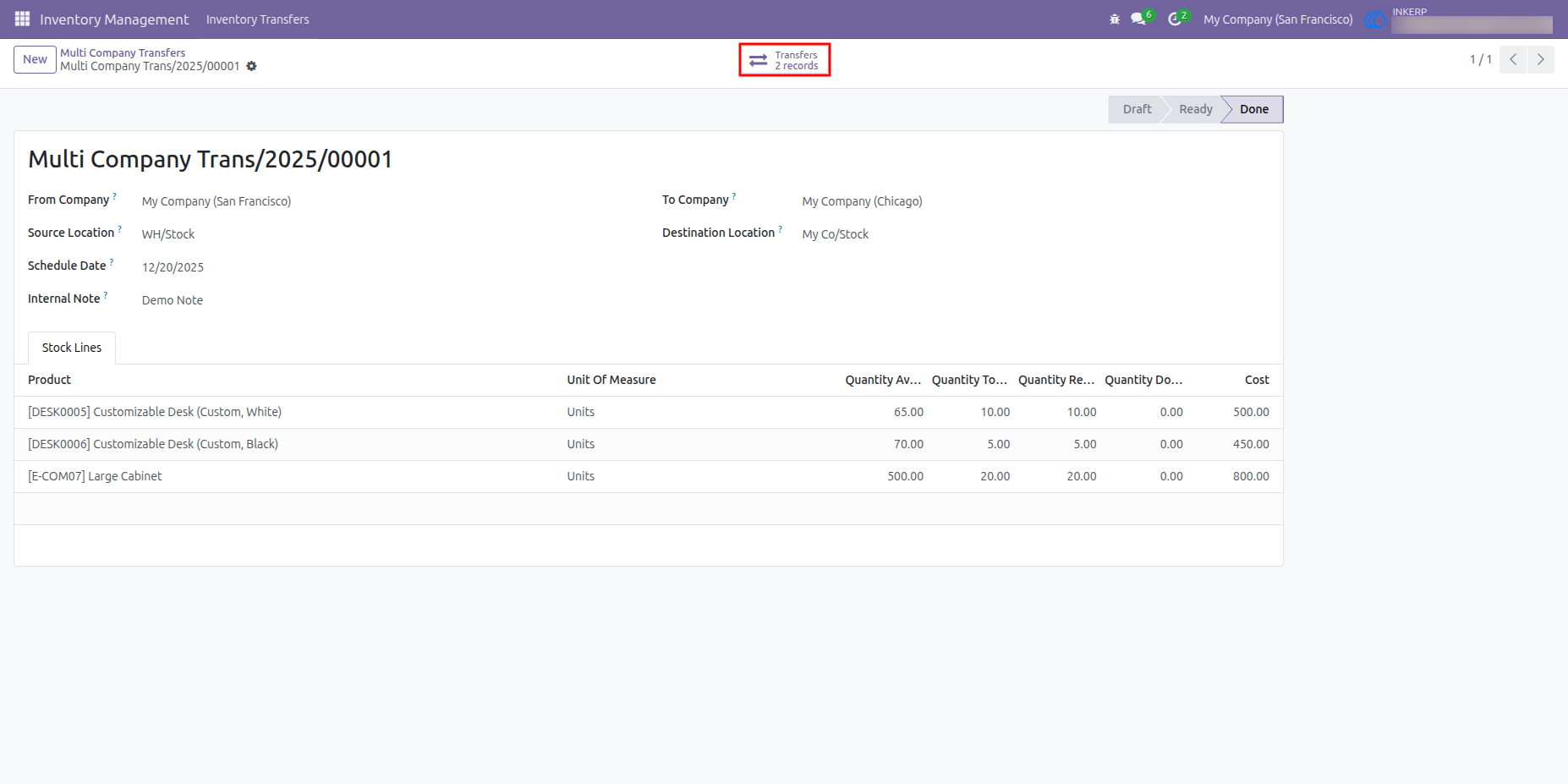Viewport: 1568px width, 784px height.
Task: Click From Company value My Company (San Francisco)
Action: pyautogui.click(x=217, y=201)
